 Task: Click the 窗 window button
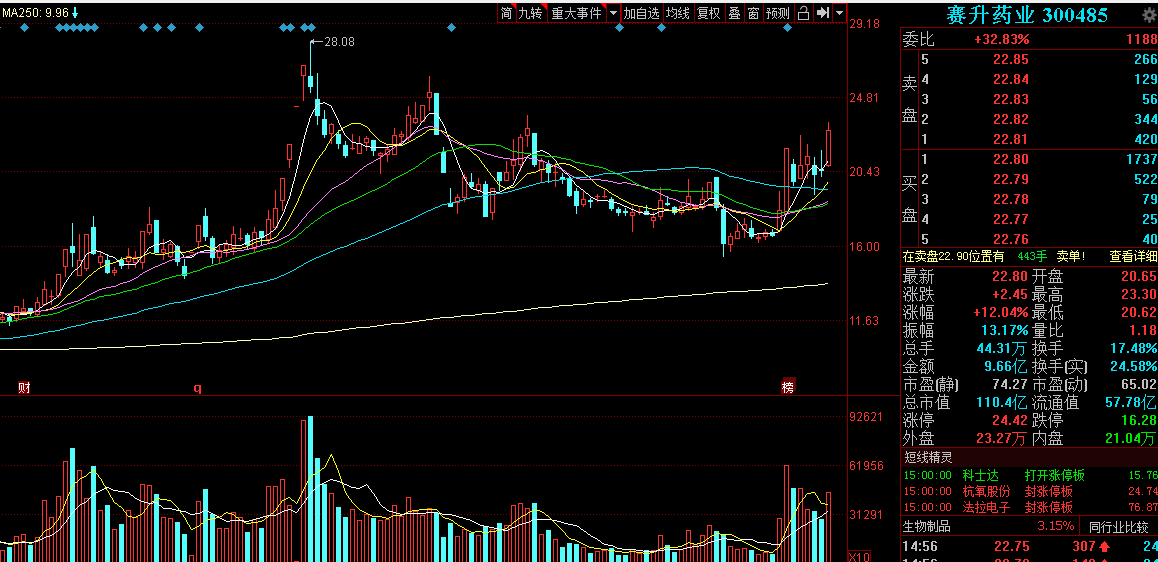pyautogui.click(x=753, y=13)
